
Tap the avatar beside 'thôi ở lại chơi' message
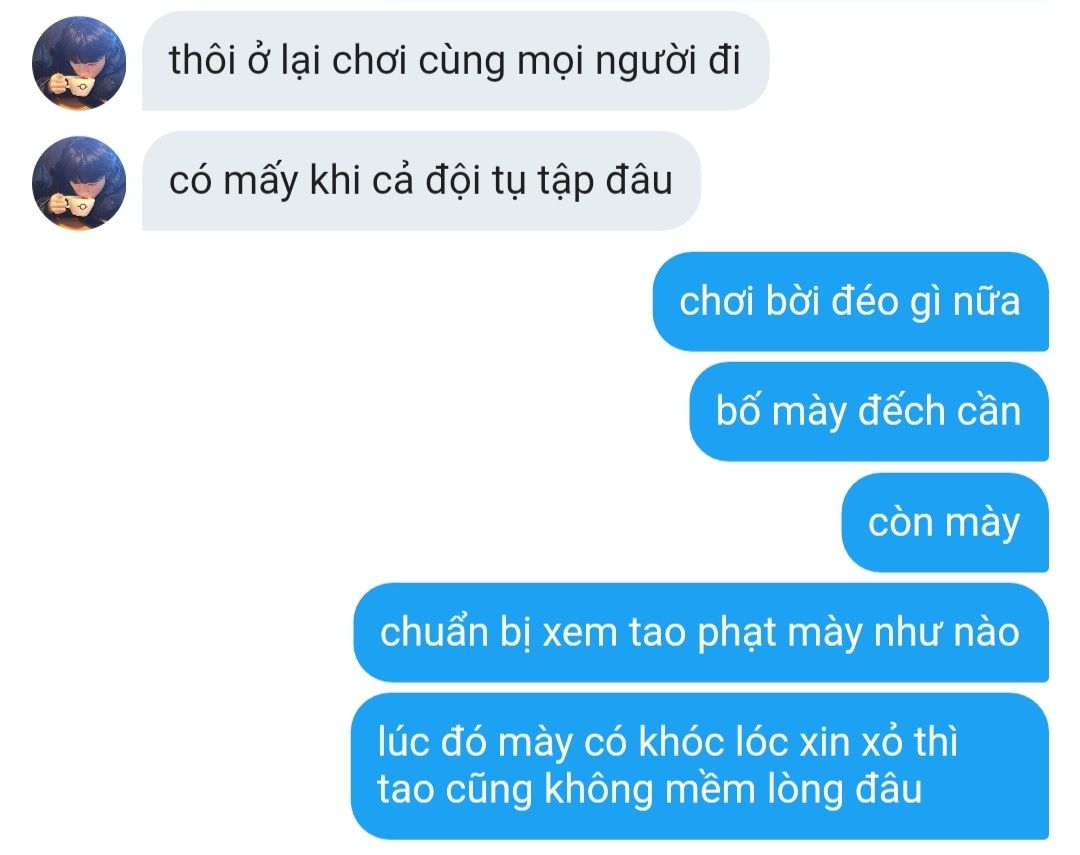coord(79,63)
